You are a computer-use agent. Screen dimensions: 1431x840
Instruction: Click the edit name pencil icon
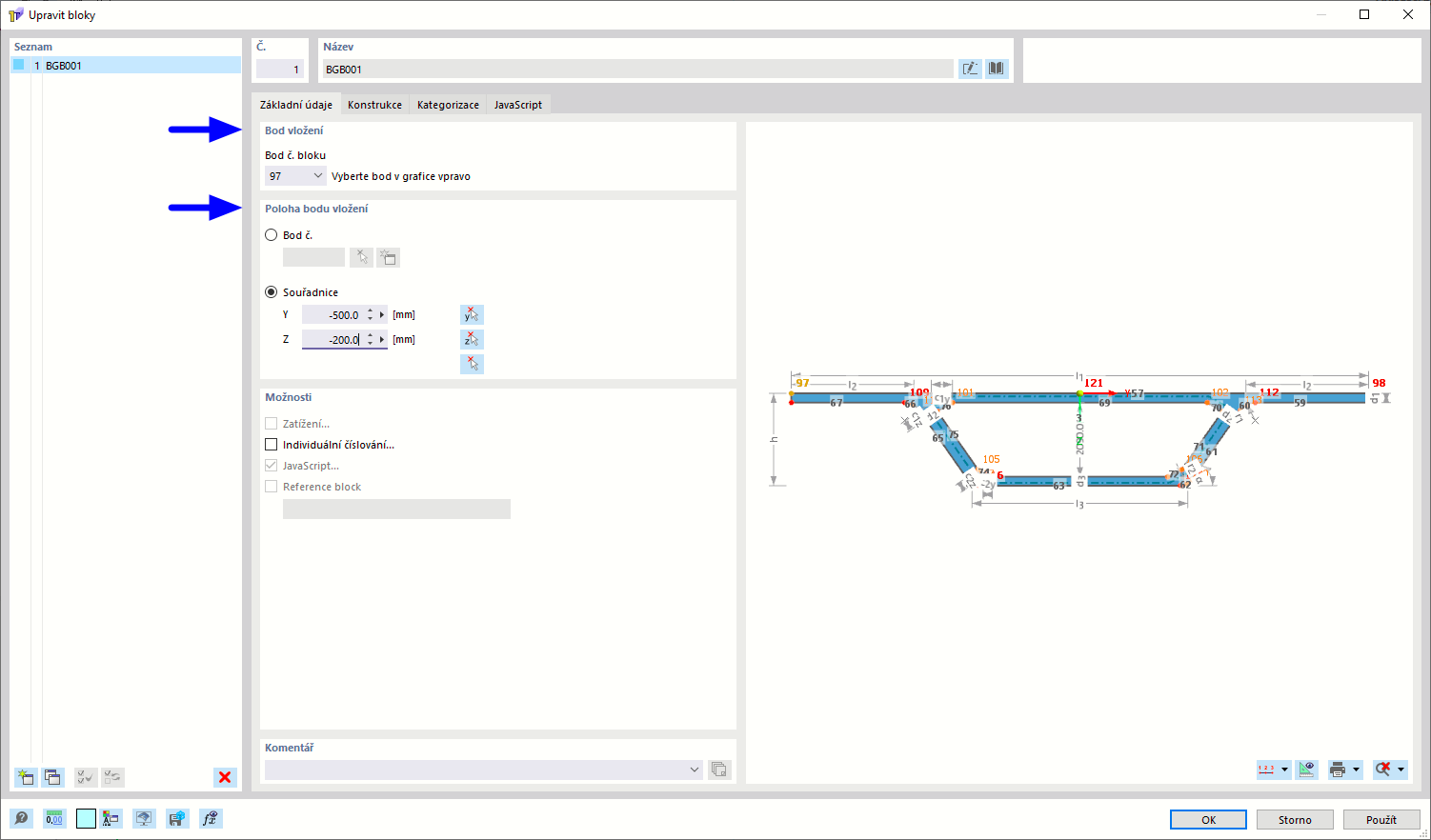(x=970, y=69)
